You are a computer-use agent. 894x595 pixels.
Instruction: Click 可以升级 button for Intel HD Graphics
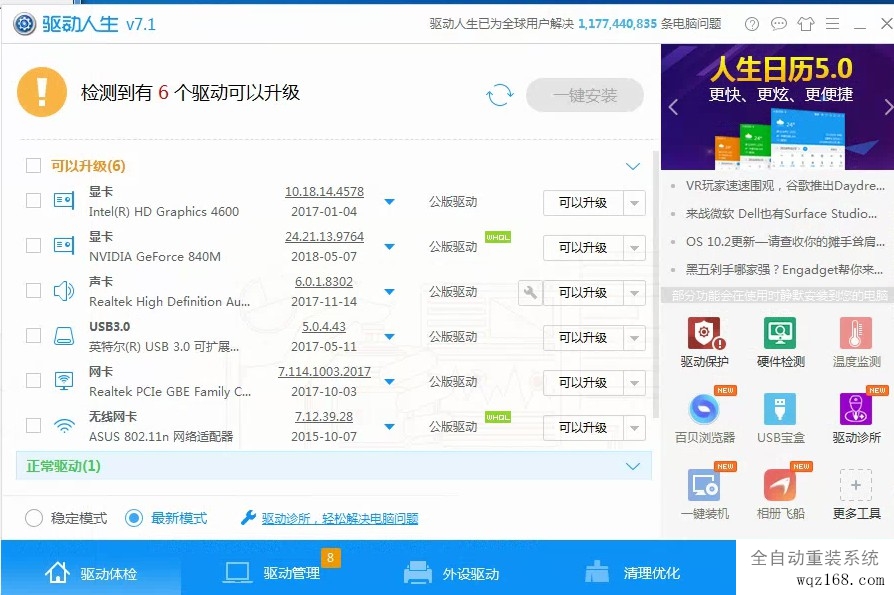(583, 203)
